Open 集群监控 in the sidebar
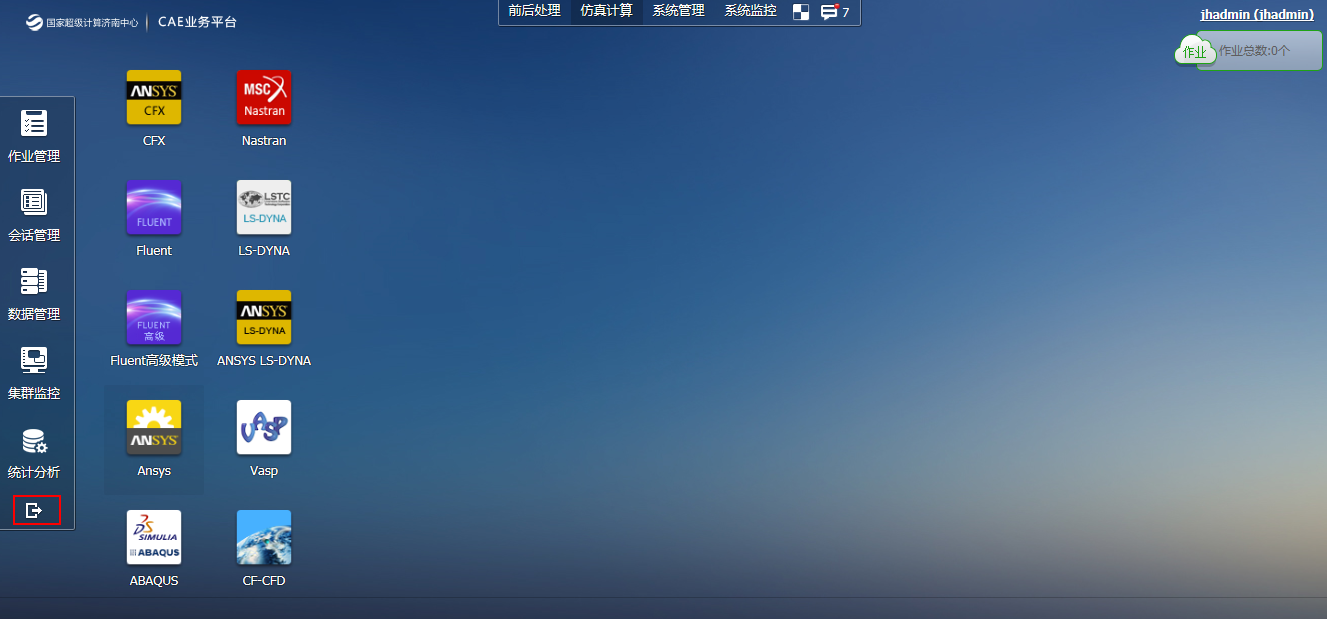Image resolution: width=1327 pixels, height=619 pixels. pos(34,373)
